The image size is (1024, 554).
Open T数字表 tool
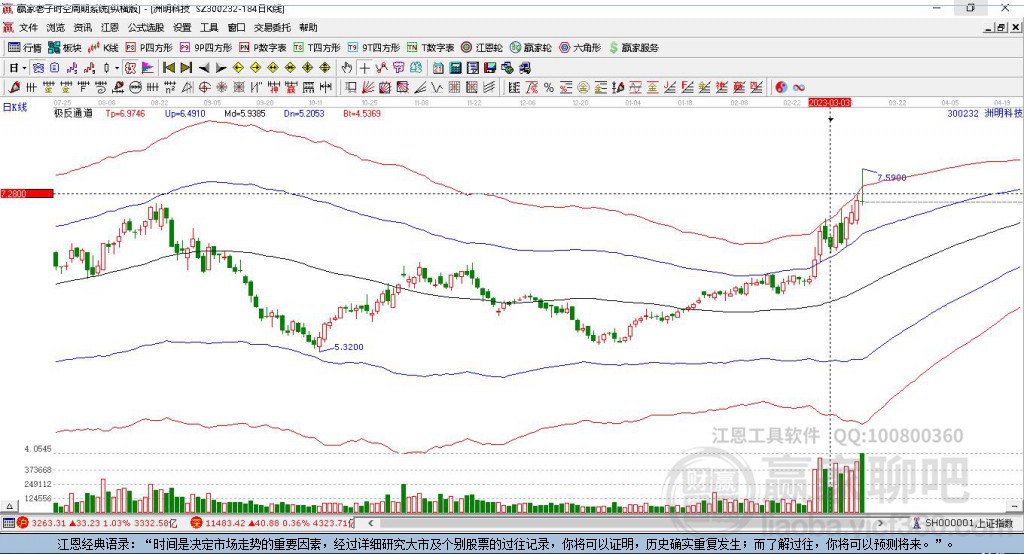(430, 48)
